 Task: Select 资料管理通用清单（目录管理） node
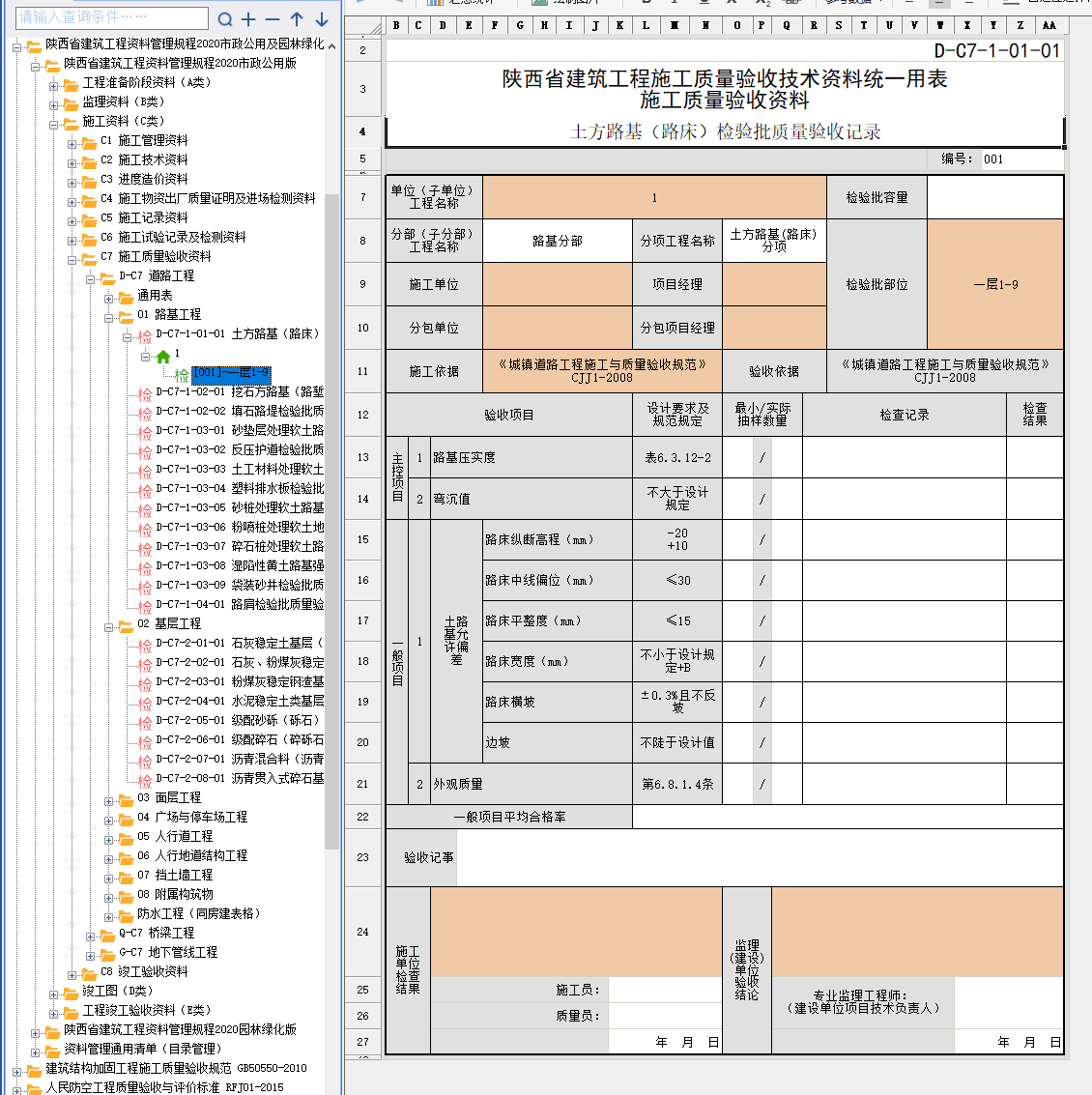(x=142, y=1049)
